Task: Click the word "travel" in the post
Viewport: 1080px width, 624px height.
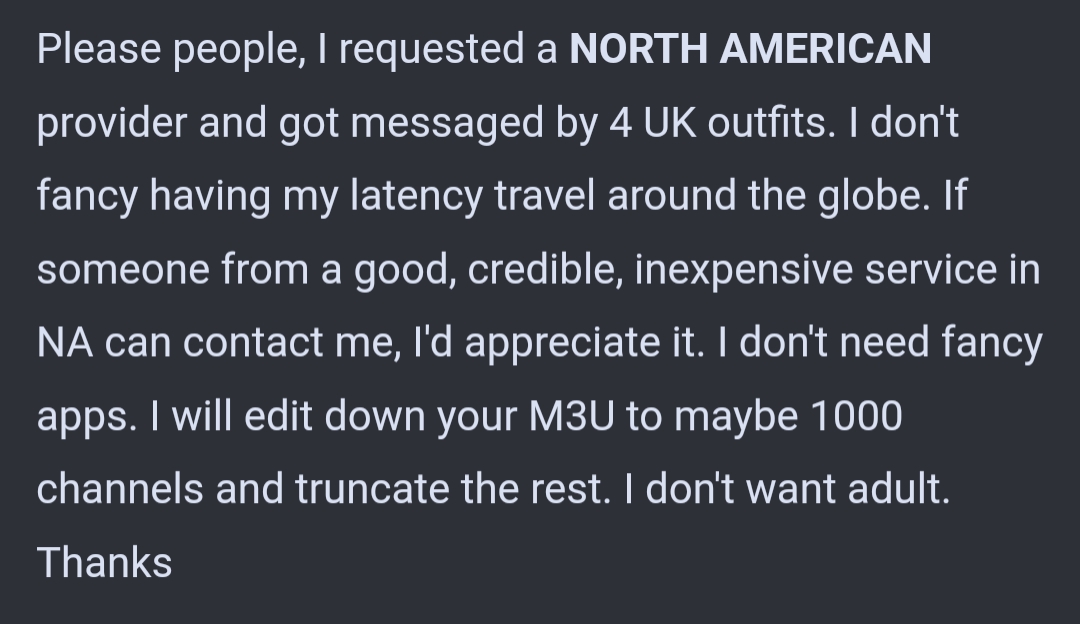Action: click(x=544, y=196)
